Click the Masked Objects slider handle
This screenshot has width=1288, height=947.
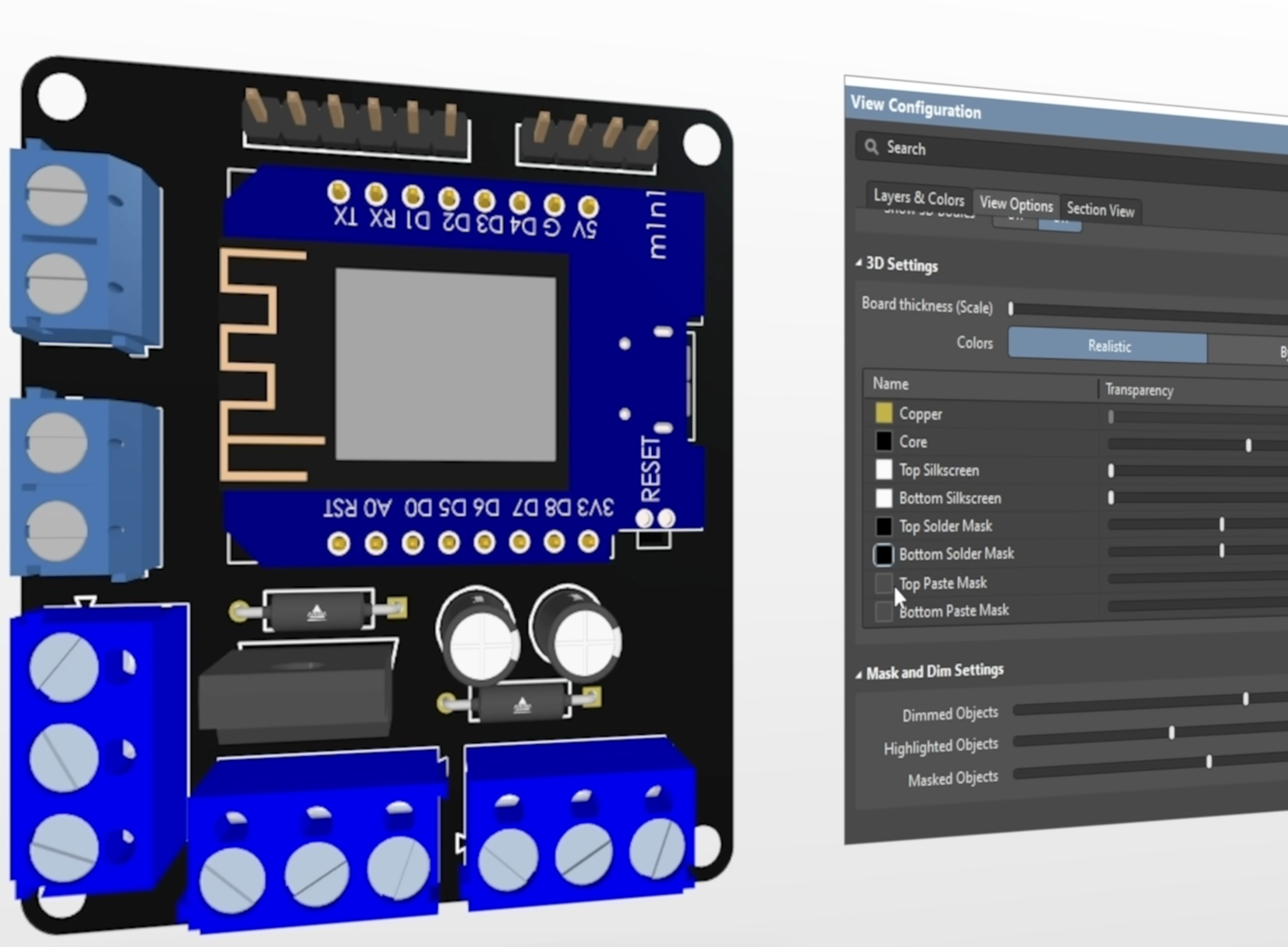1208,761
